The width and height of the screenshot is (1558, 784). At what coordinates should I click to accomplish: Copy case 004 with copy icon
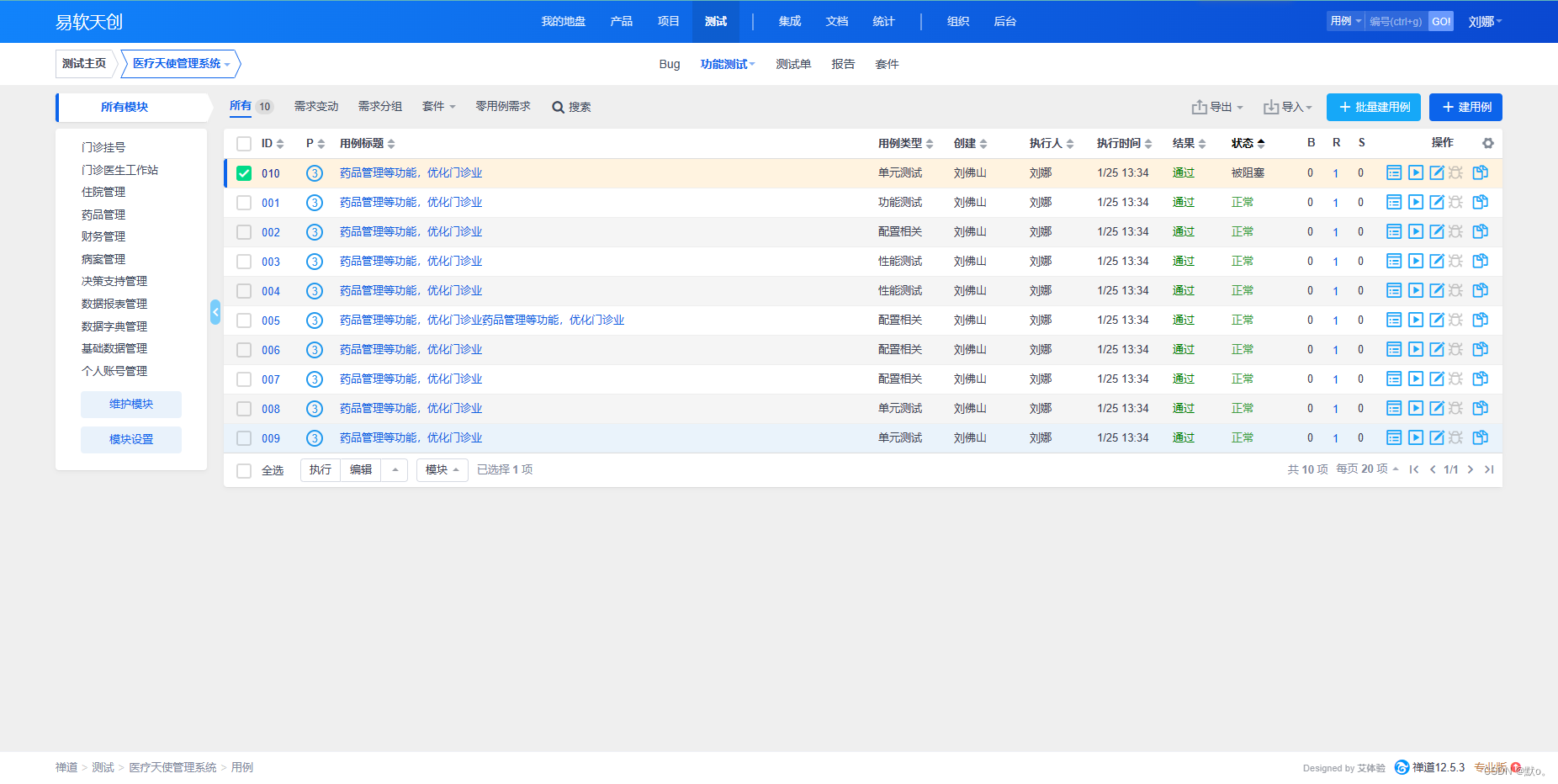tap(1481, 290)
